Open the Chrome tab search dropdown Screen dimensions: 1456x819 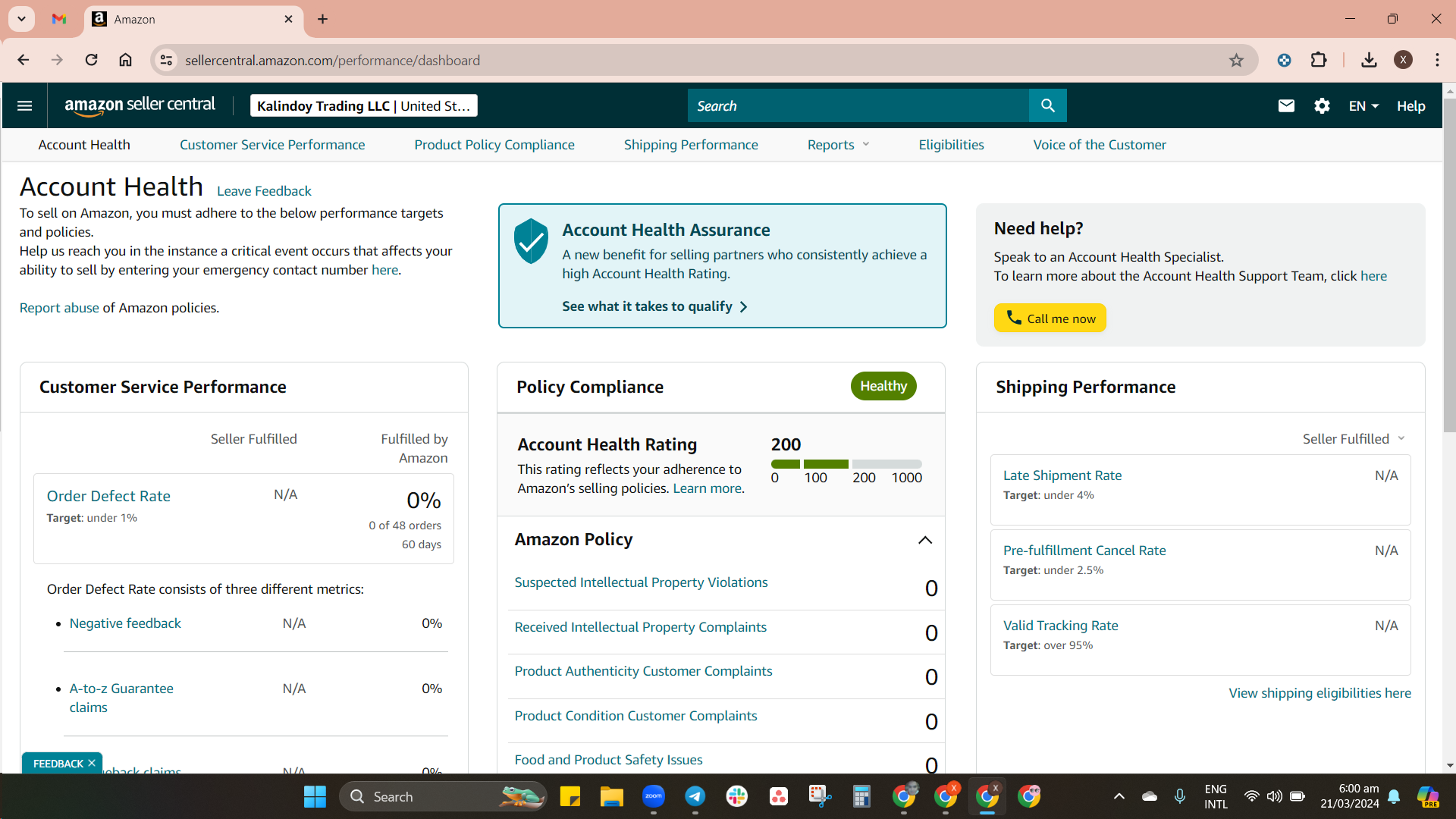[x=21, y=19]
